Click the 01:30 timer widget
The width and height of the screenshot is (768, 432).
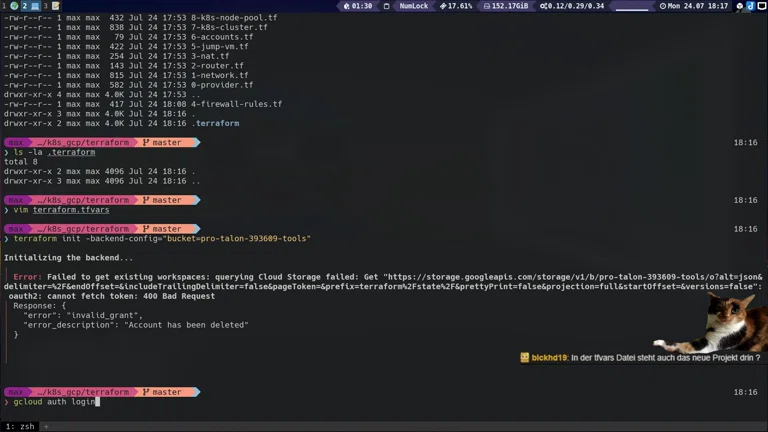(357, 6)
